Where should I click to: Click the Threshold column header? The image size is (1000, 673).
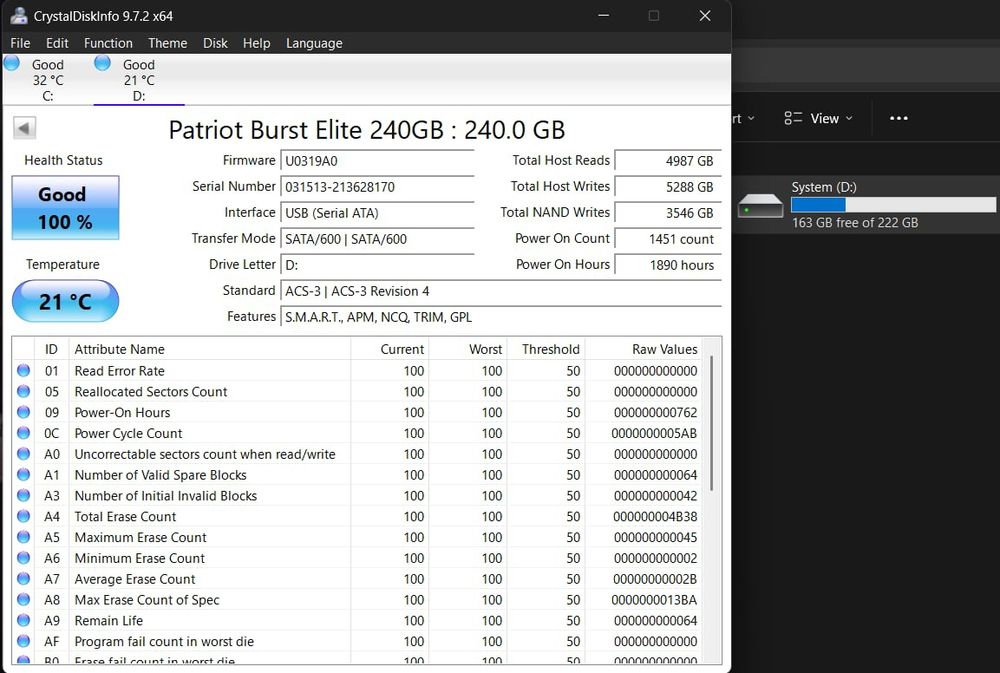[x=547, y=349]
